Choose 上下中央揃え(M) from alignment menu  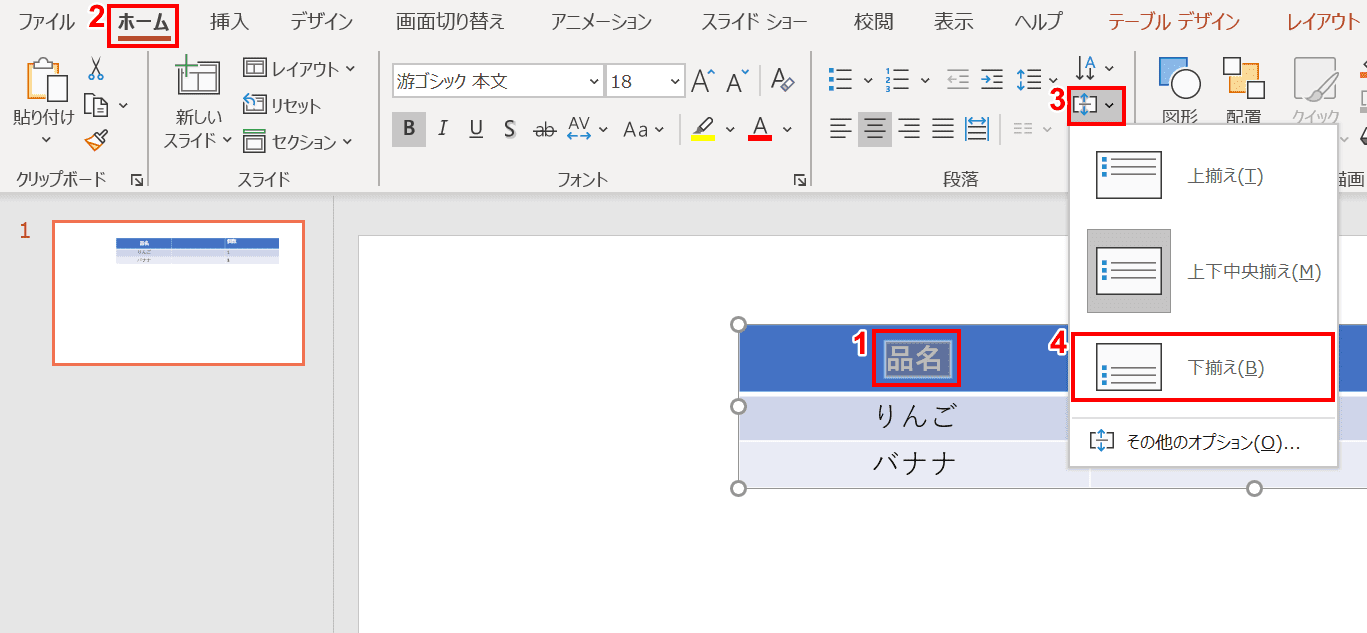click(1203, 271)
